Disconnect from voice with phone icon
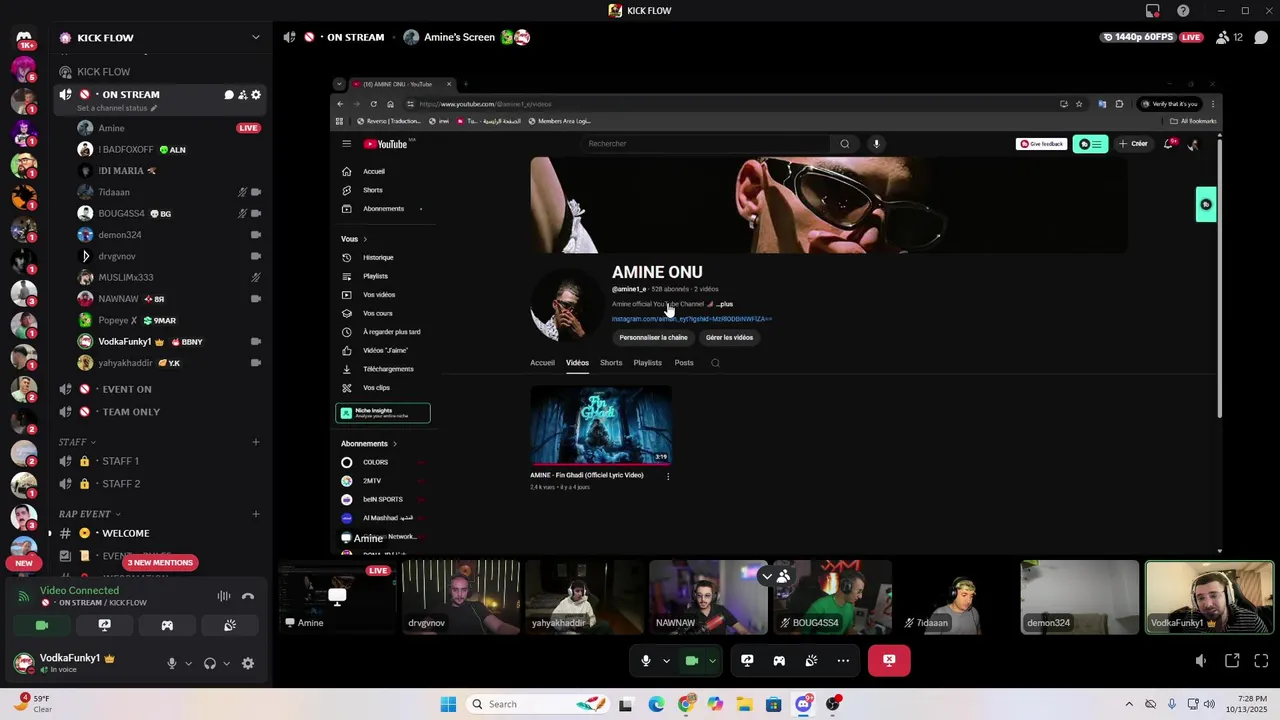1280x720 pixels. coord(248,596)
